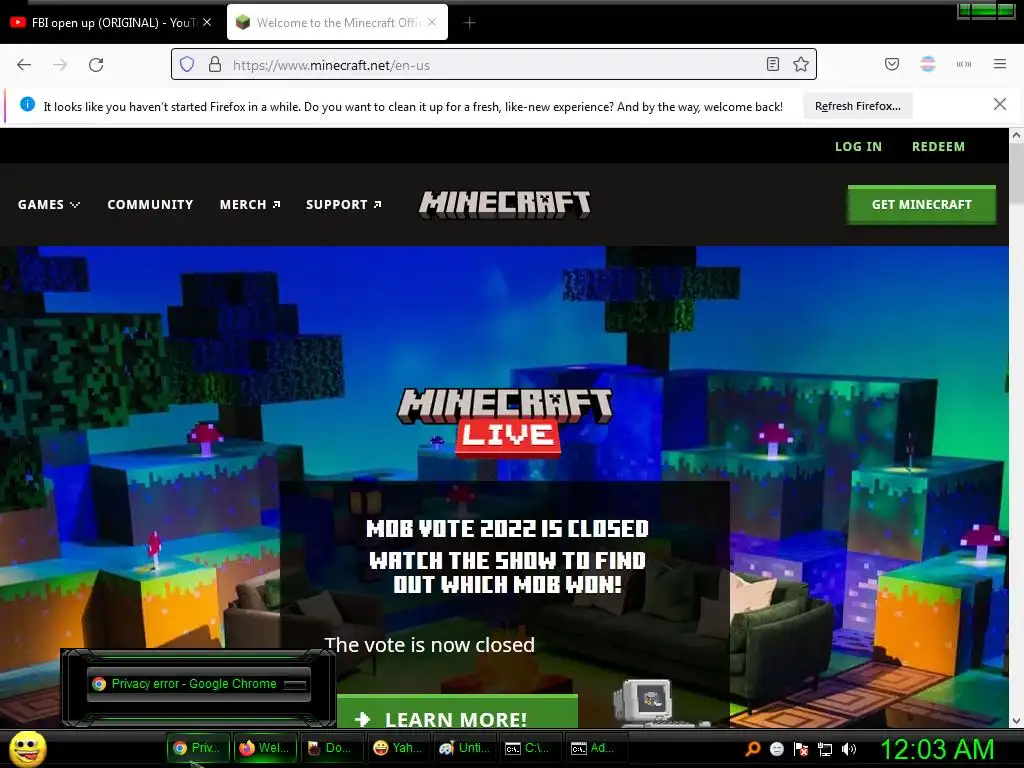
Task: Switch to Privacy error Chrome taskbar item
Action: [198, 748]
